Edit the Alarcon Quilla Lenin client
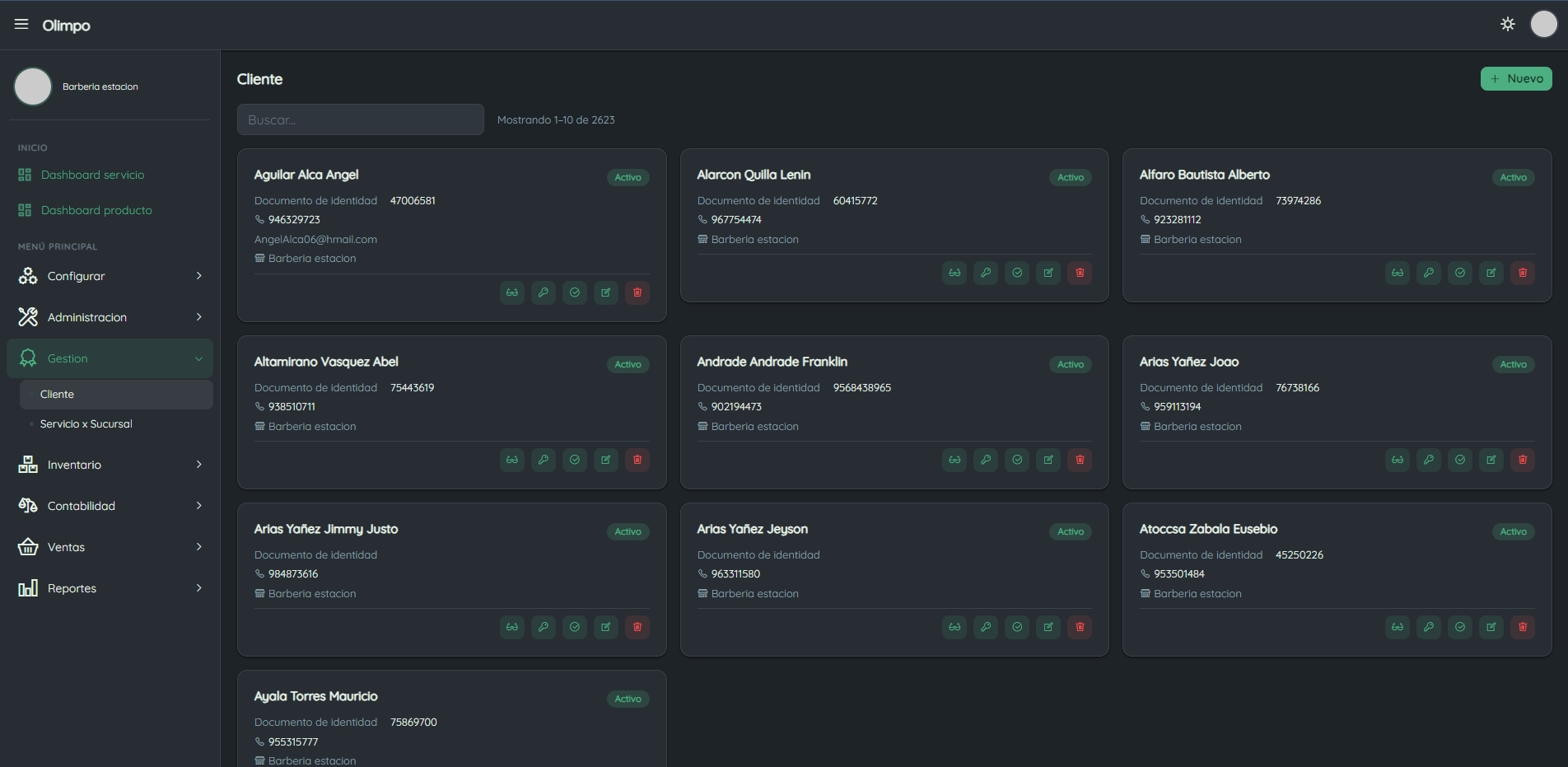Viewport: 1568px width, 767px height. tap(1048, 273)
